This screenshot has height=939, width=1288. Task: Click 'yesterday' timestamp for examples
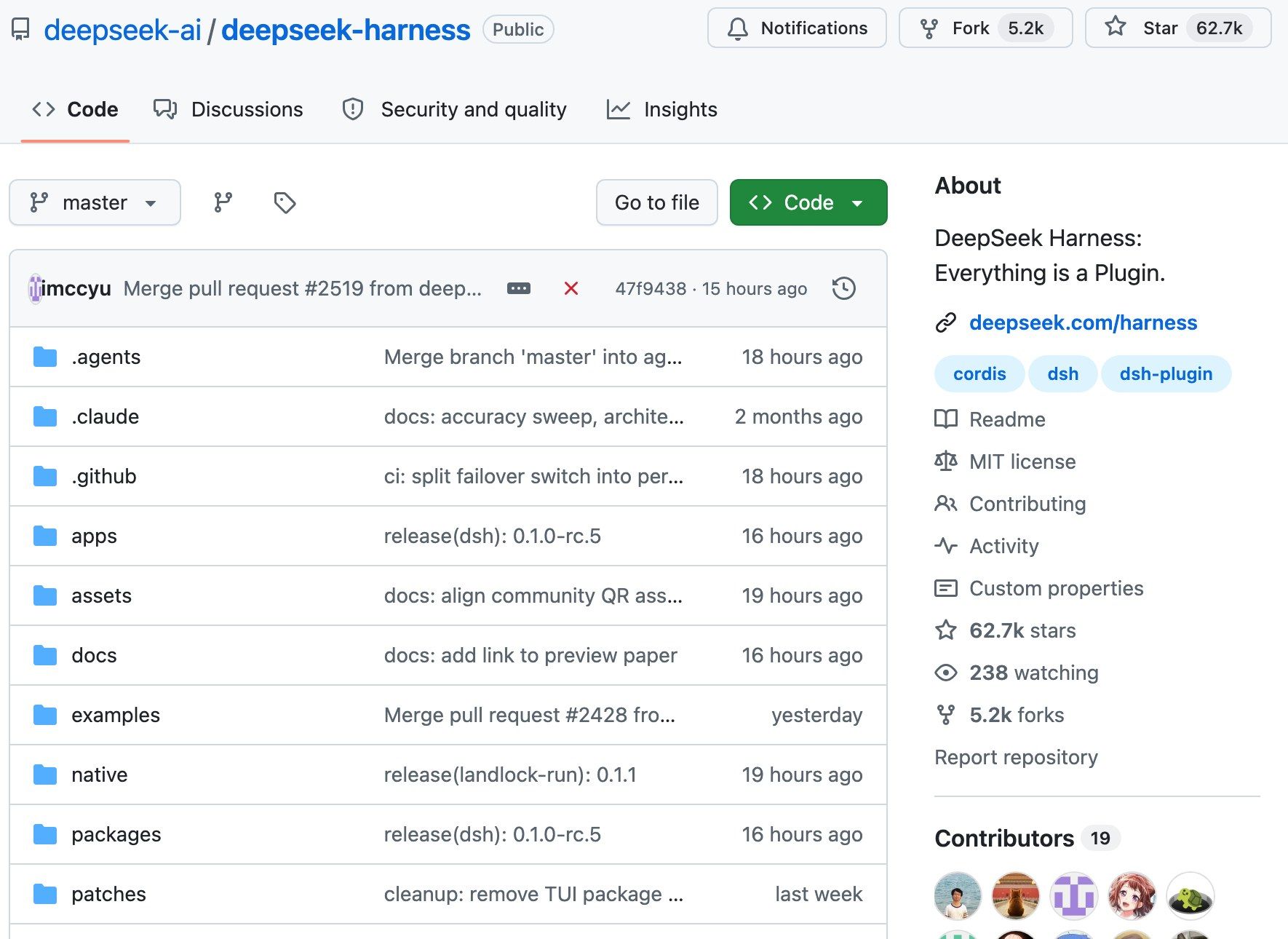click(x=816, y=715)
